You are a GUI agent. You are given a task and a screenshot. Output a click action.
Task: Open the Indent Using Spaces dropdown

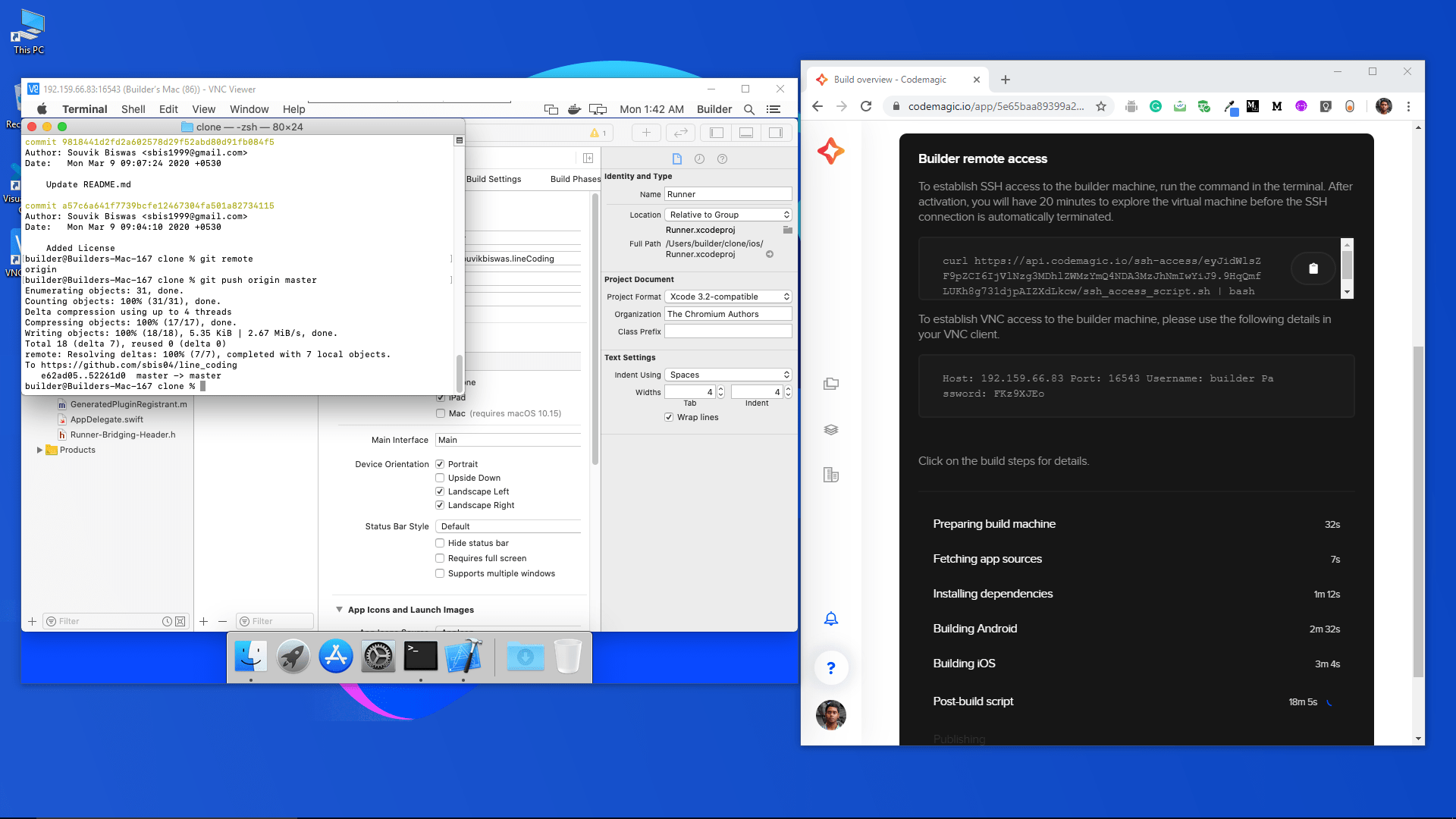click(x=728, y=375)
